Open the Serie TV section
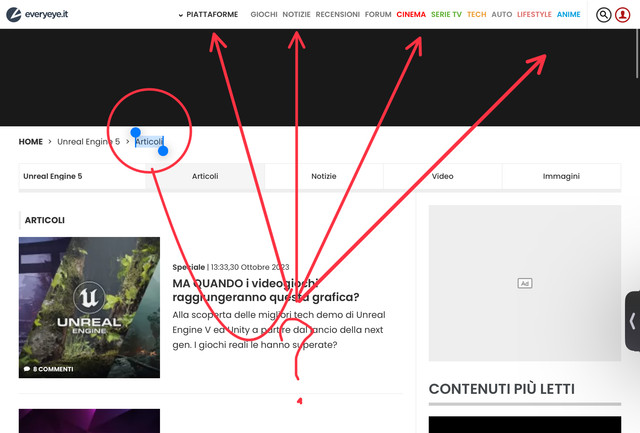The image size is (640, 433). pyautogui.click(x=446, y=15)
